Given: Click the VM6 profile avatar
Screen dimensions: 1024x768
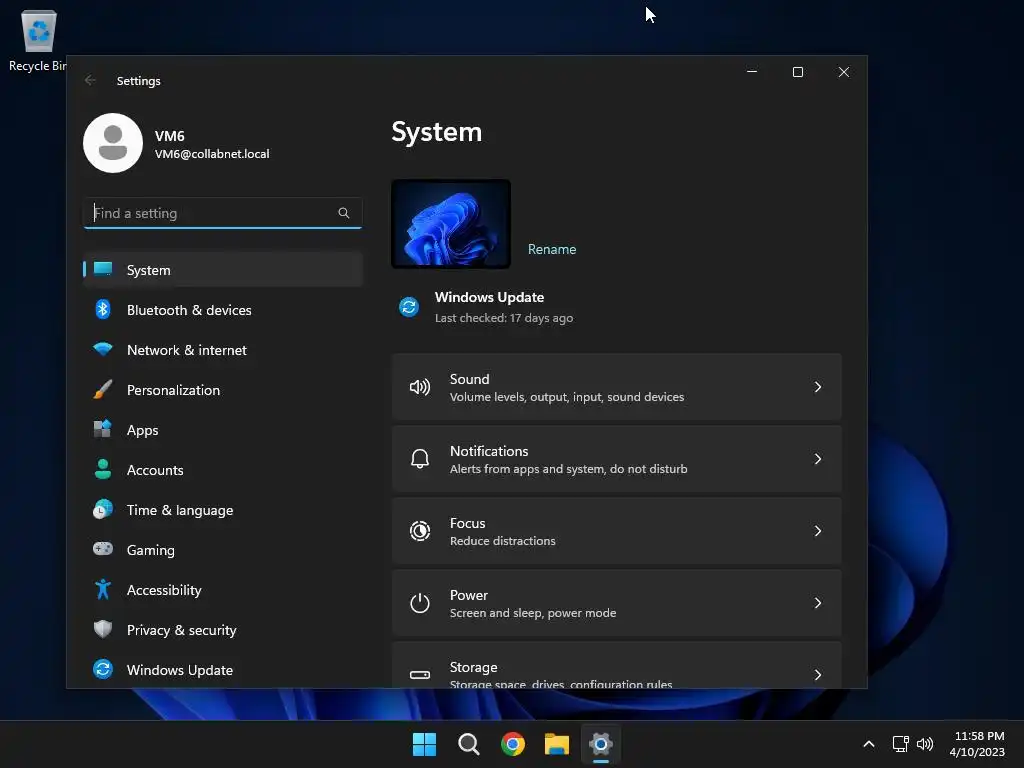Looking at the screenshot, I should pos(113,143).
